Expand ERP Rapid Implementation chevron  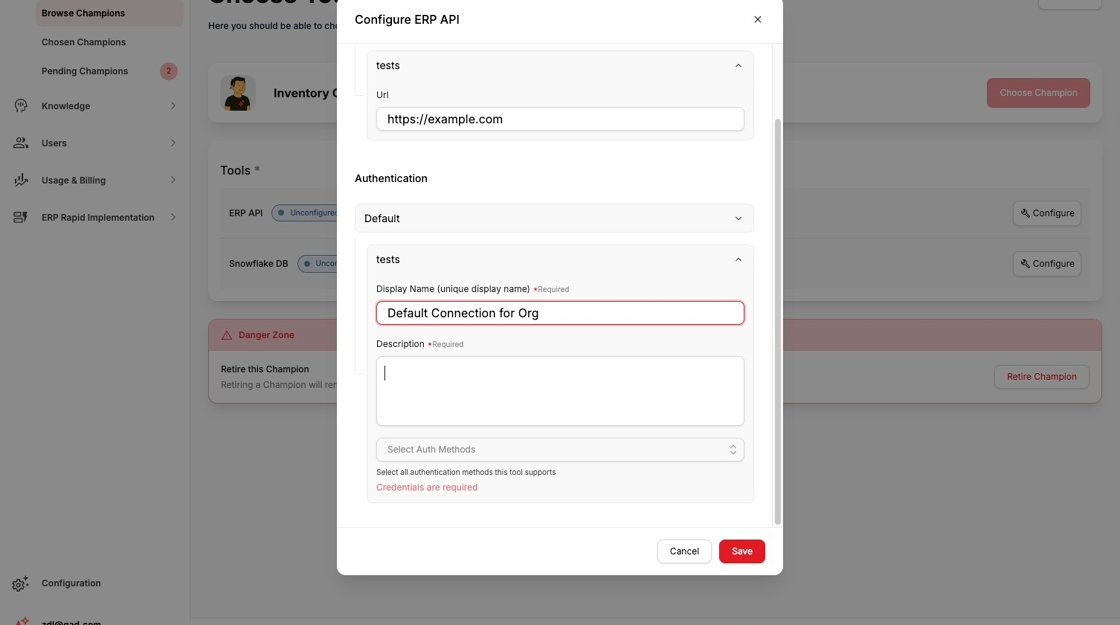coord(173,217)
